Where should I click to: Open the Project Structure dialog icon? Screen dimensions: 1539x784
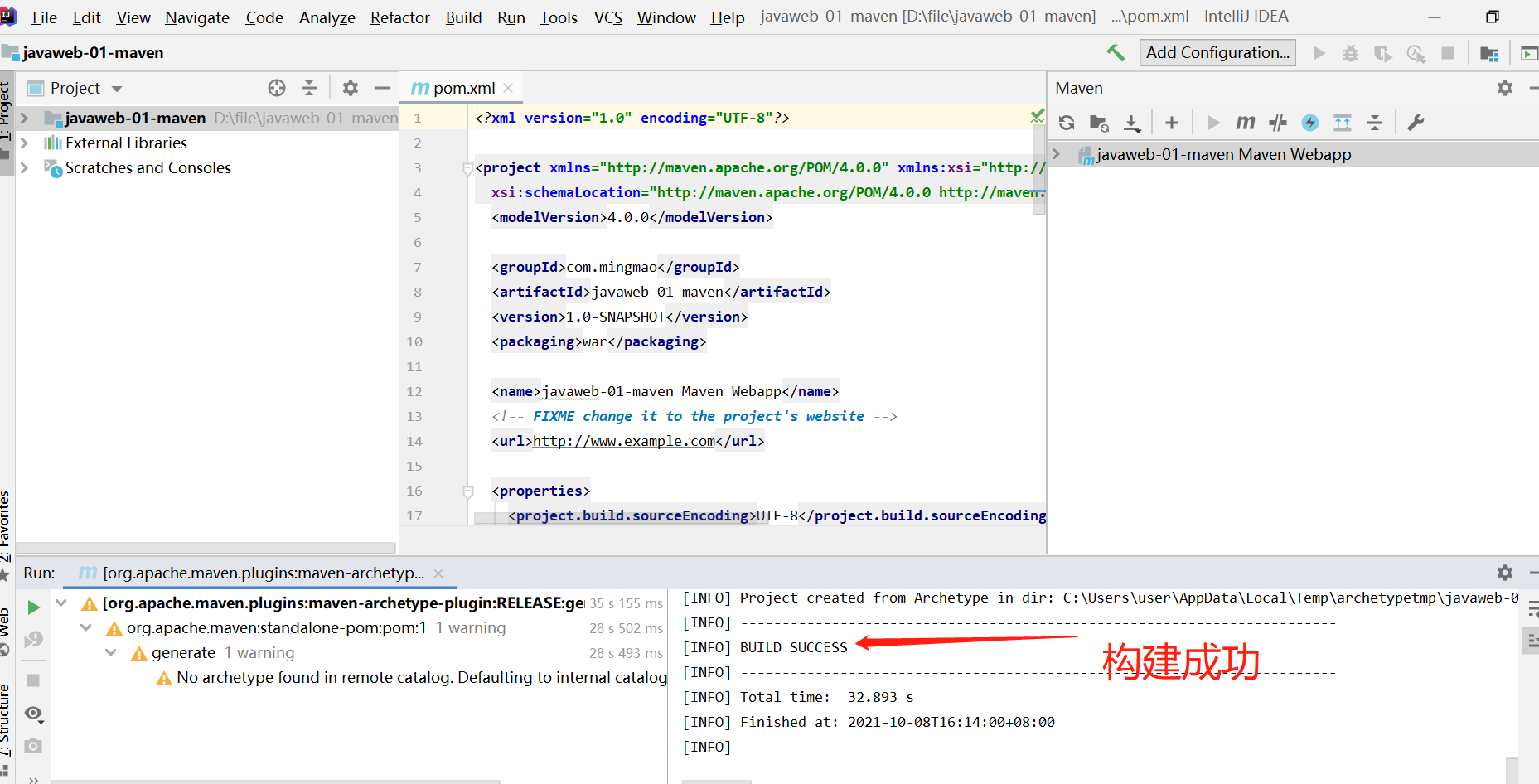coord(1489,53)
